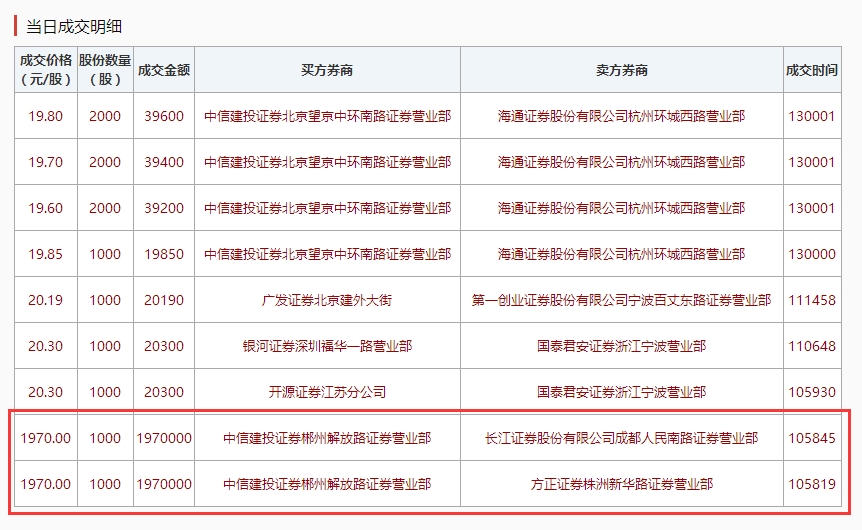Click the amount 19850
This screenshot has width=862, height=530.
click(x=164, y=254)
